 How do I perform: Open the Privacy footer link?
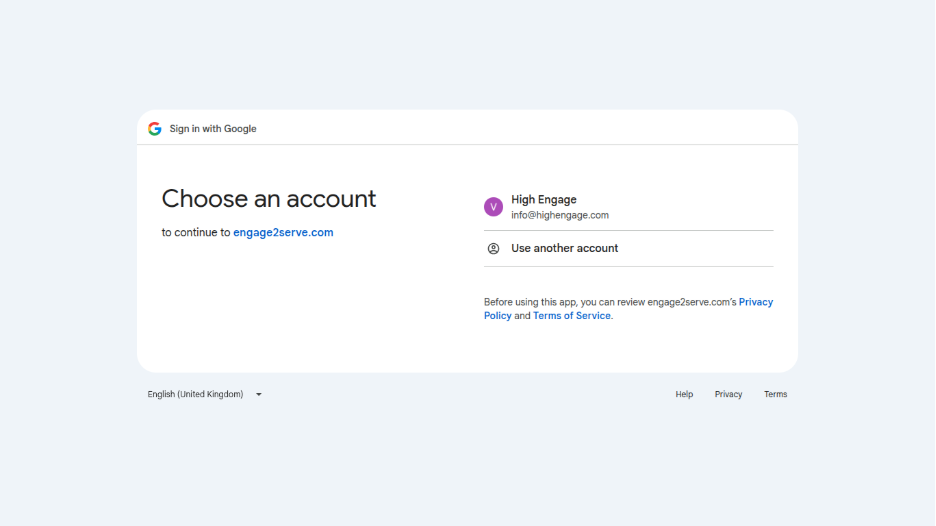pos(728,394)
